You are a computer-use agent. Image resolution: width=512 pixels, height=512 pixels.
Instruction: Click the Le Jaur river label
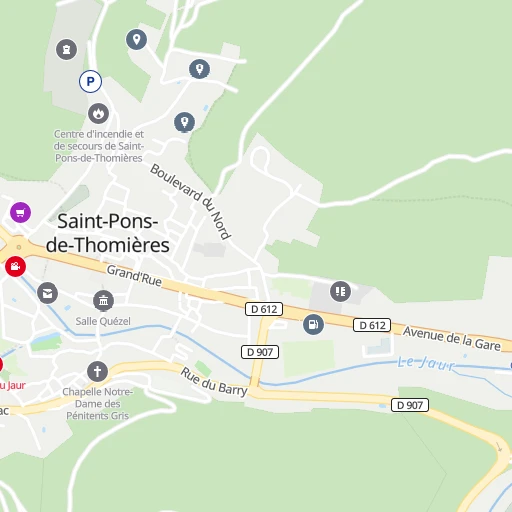coord(426,363)
